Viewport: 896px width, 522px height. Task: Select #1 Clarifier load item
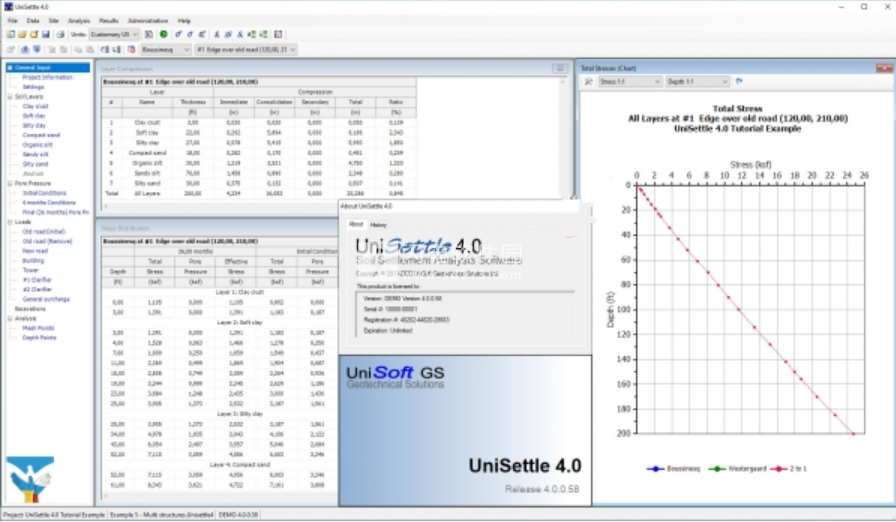tap(37, 280)
